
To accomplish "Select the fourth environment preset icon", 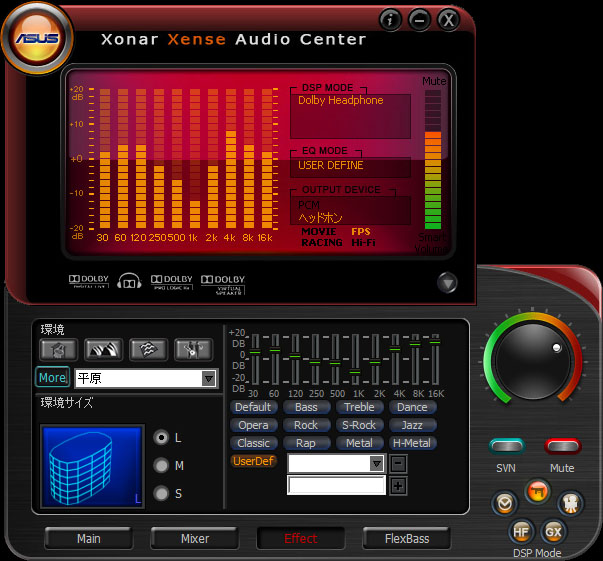I will (x=192, y=349).
